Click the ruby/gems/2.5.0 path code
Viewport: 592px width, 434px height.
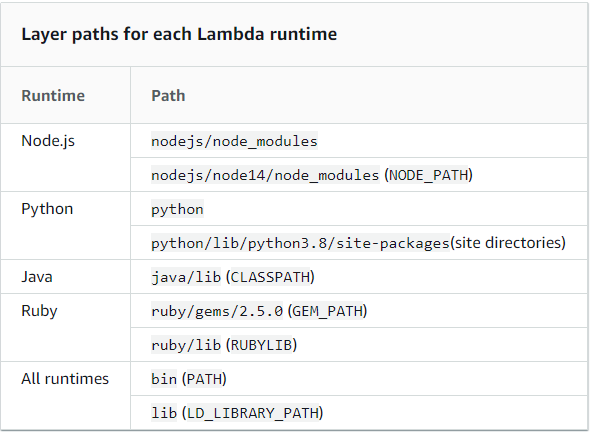[x=217, y=311]
